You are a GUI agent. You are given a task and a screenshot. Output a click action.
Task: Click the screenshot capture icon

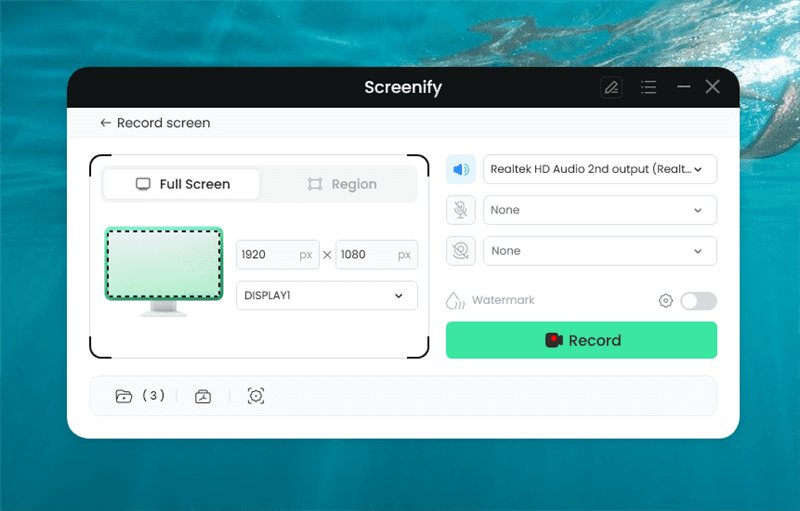(256, 396)
